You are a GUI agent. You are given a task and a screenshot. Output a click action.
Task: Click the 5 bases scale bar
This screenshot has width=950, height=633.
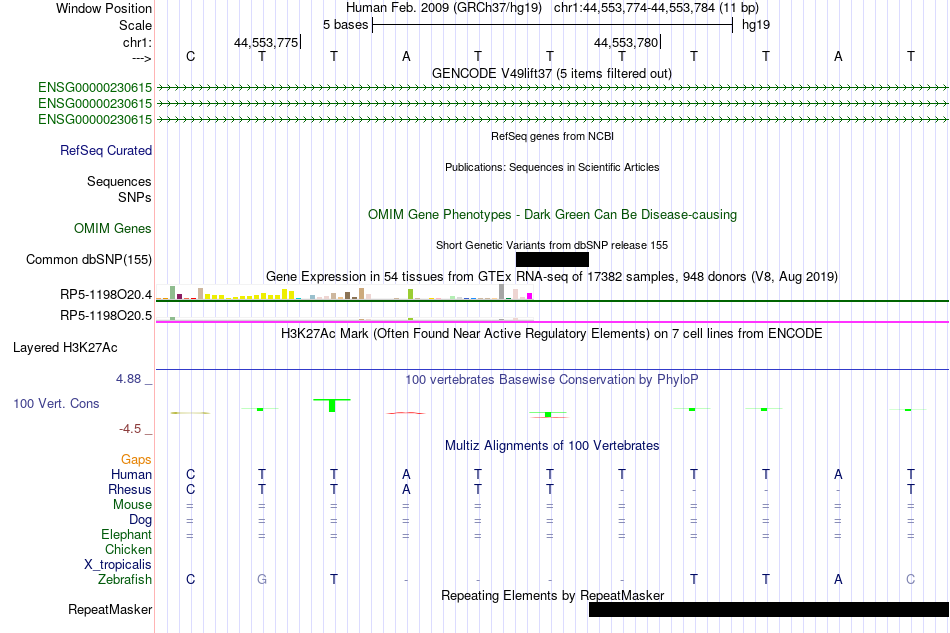553,25
